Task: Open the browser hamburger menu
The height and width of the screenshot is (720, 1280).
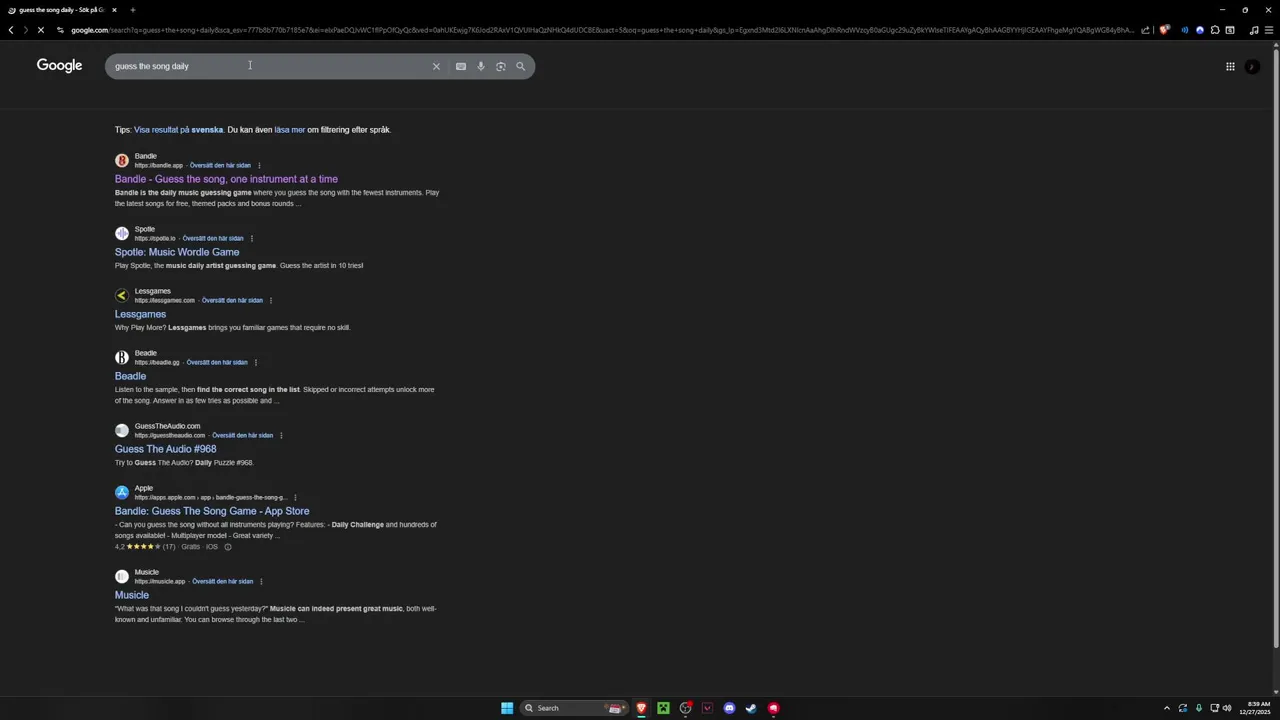Action: [x=1270, y=30]
